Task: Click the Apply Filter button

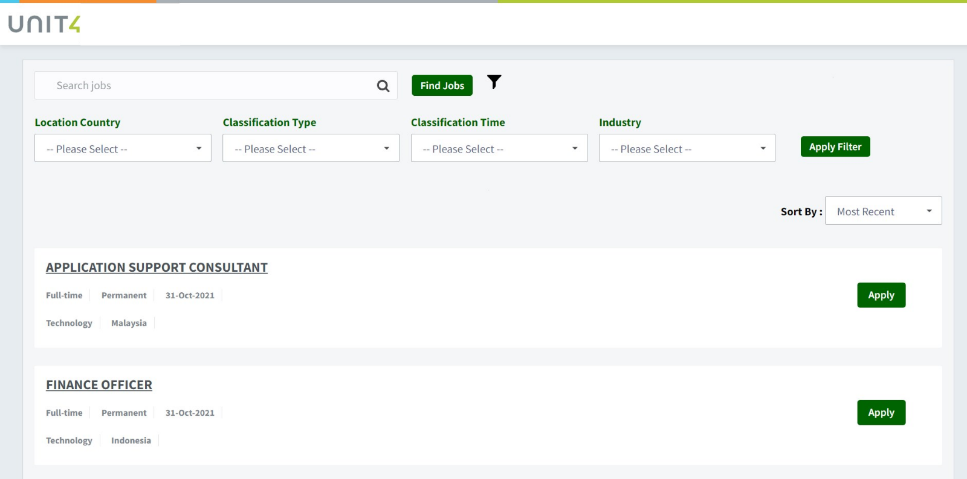Action: point(835,147)
